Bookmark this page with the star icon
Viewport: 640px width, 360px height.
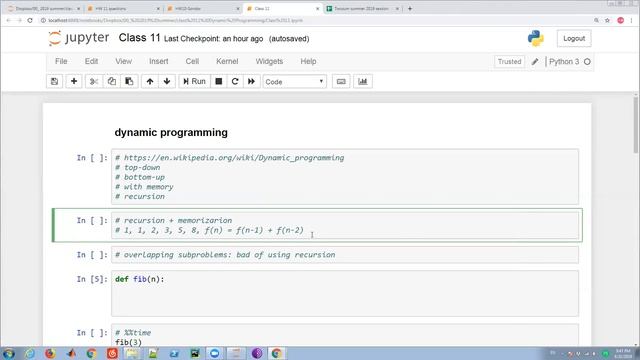(607, 20)
